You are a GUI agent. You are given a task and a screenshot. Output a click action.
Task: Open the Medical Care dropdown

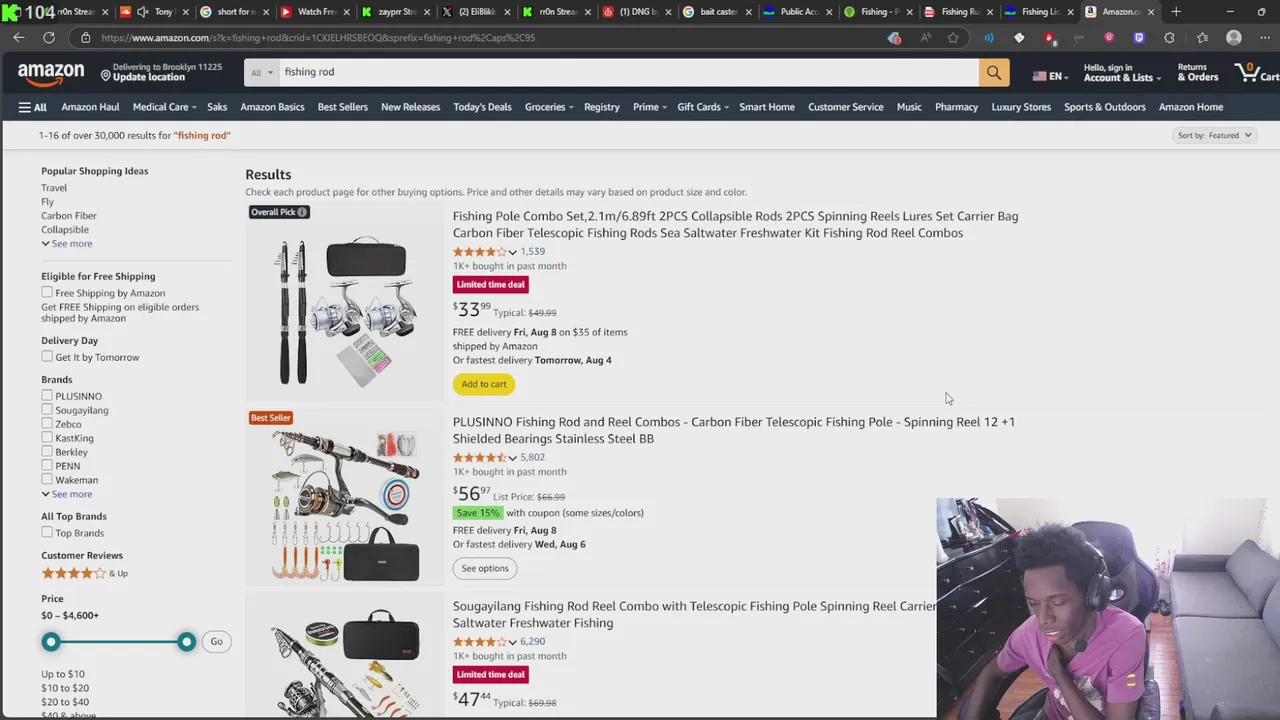[164, 107]
